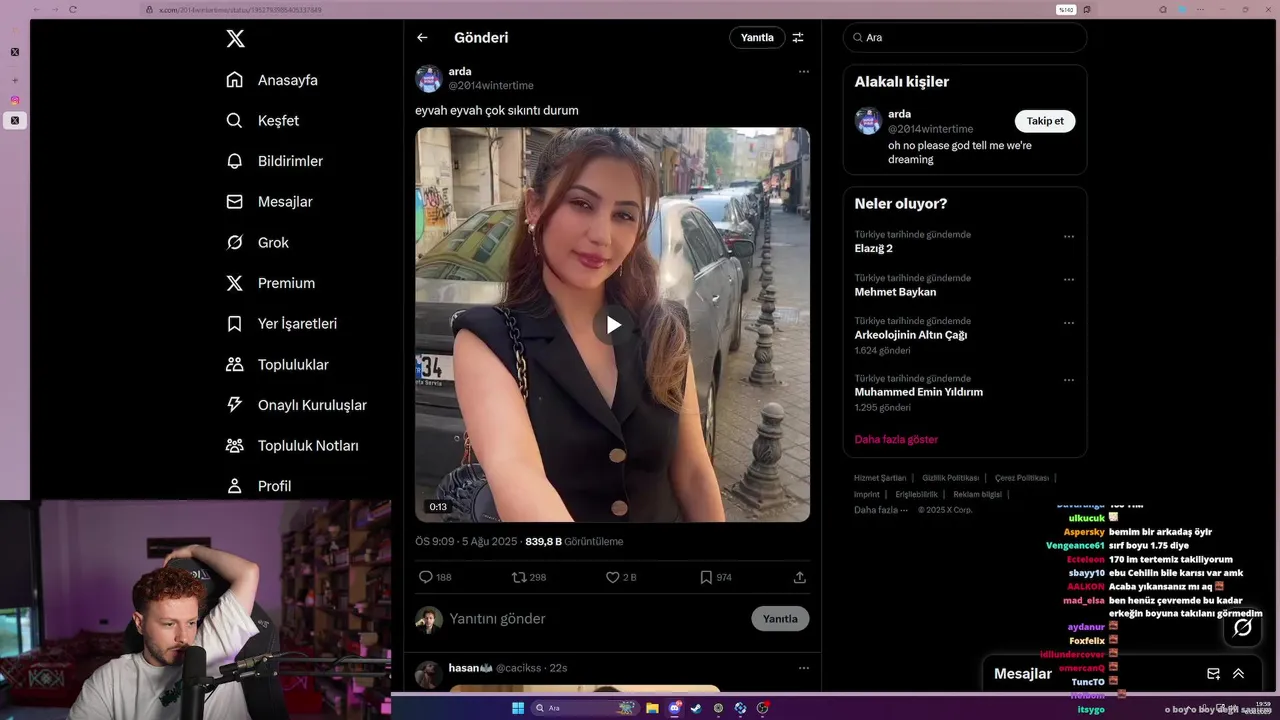Open the Keşfet explore page
Image resolution: width=1280 pixels, height=720 pixels.
[x=263, y=120]
